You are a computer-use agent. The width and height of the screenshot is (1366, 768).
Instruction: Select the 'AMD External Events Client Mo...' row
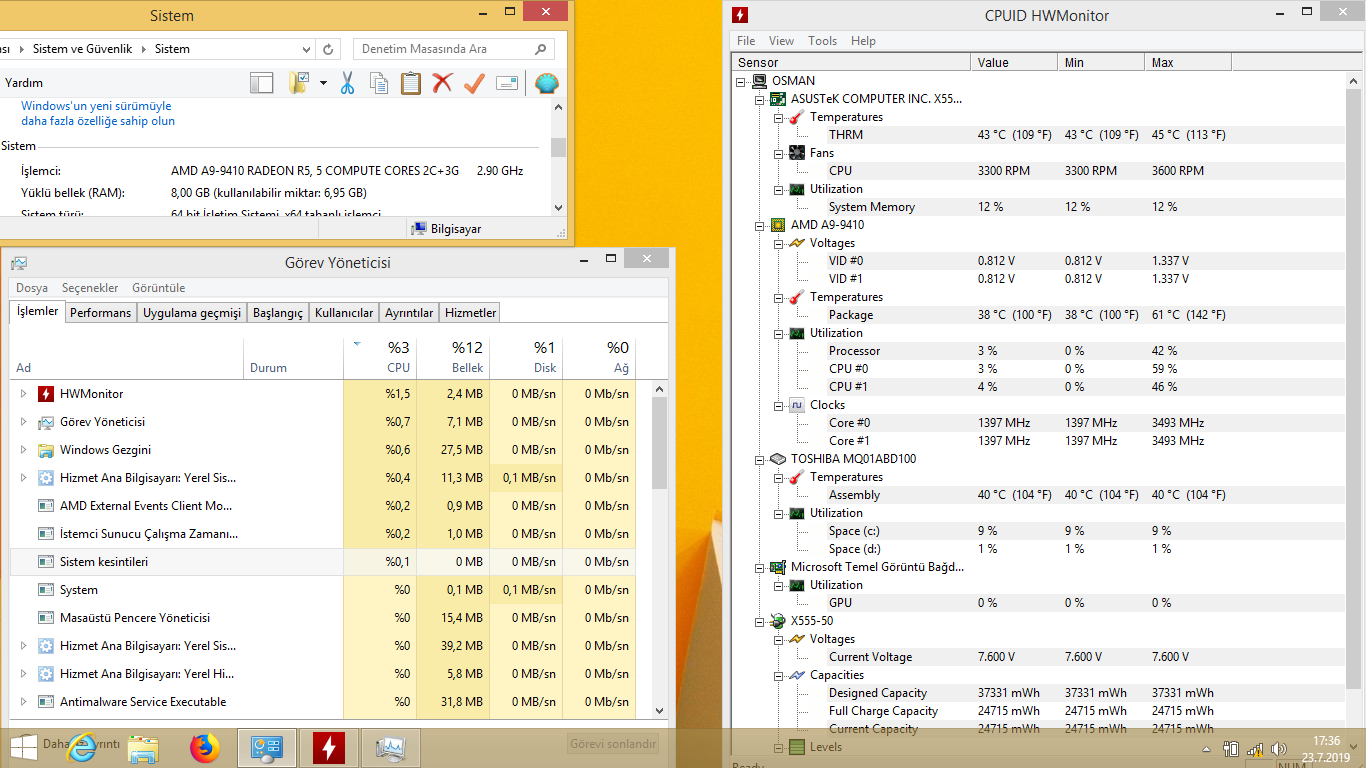[x=322, y=506]
